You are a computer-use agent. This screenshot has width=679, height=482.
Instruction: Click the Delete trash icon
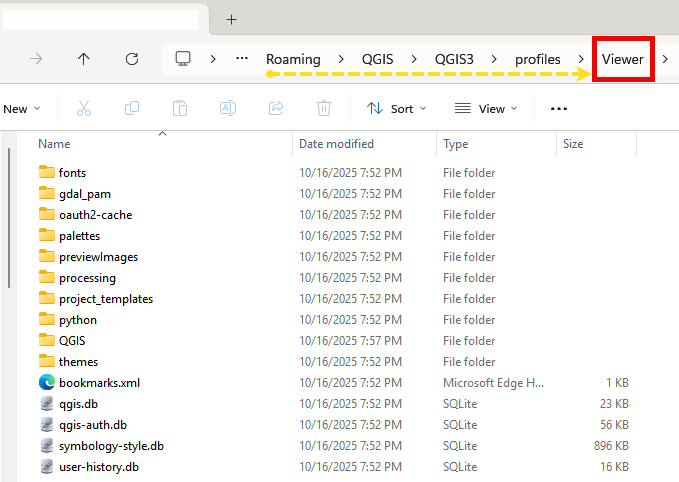[x=323, y=108]
